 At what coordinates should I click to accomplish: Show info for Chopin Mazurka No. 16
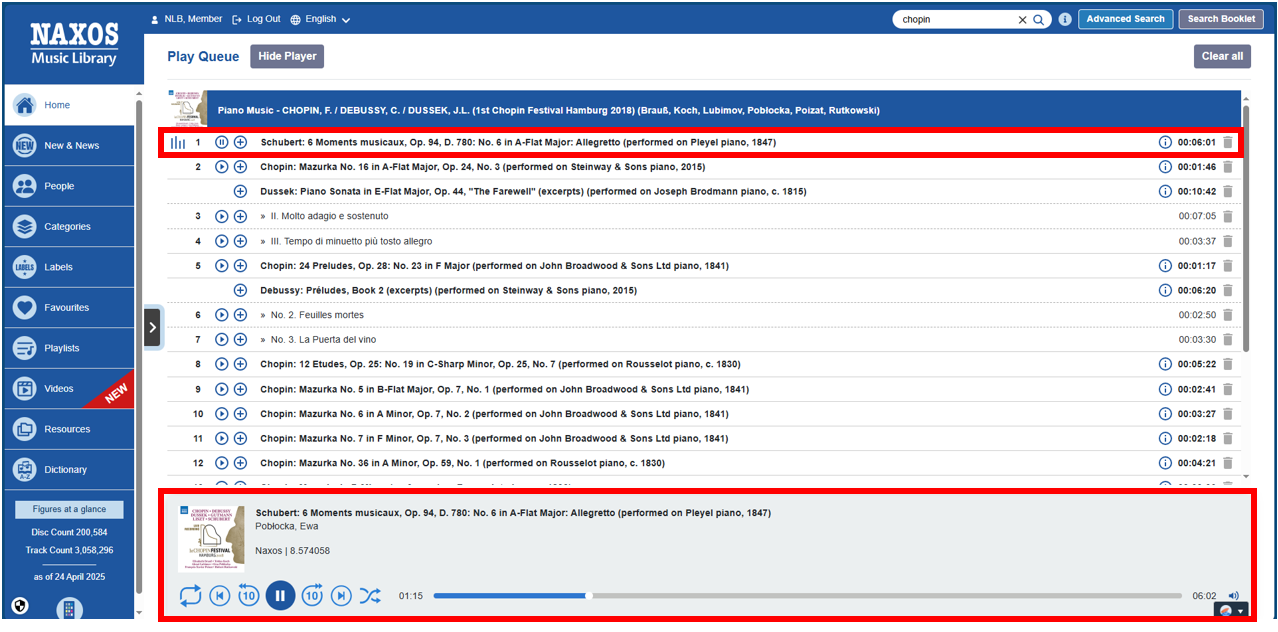(1165, 167)
